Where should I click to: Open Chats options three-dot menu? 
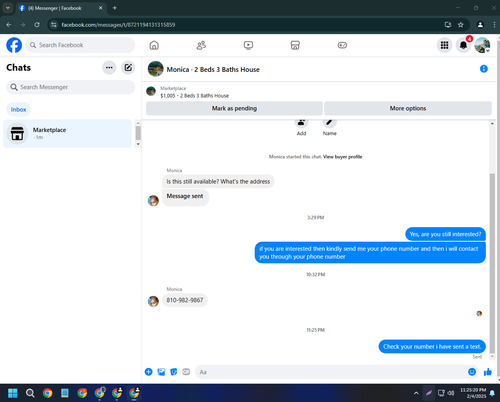[x=109, y=68]
